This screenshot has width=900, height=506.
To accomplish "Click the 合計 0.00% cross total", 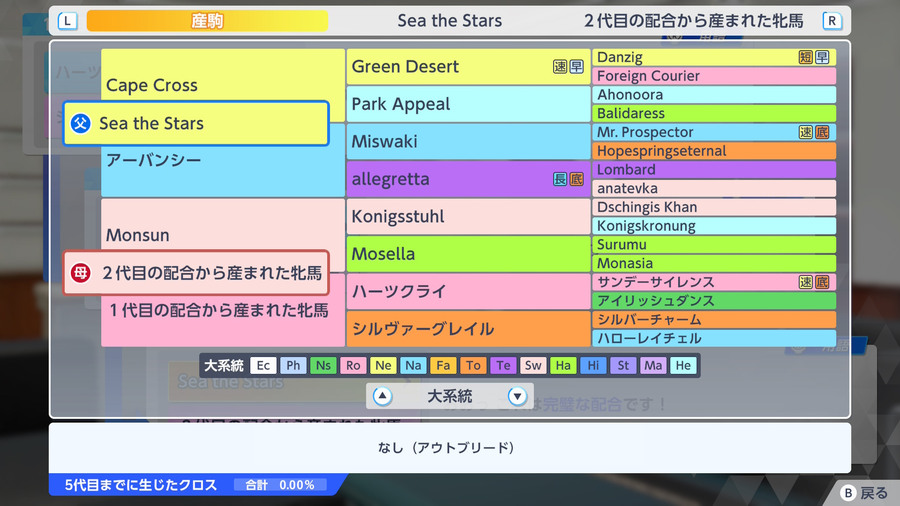I will (280, 485).
